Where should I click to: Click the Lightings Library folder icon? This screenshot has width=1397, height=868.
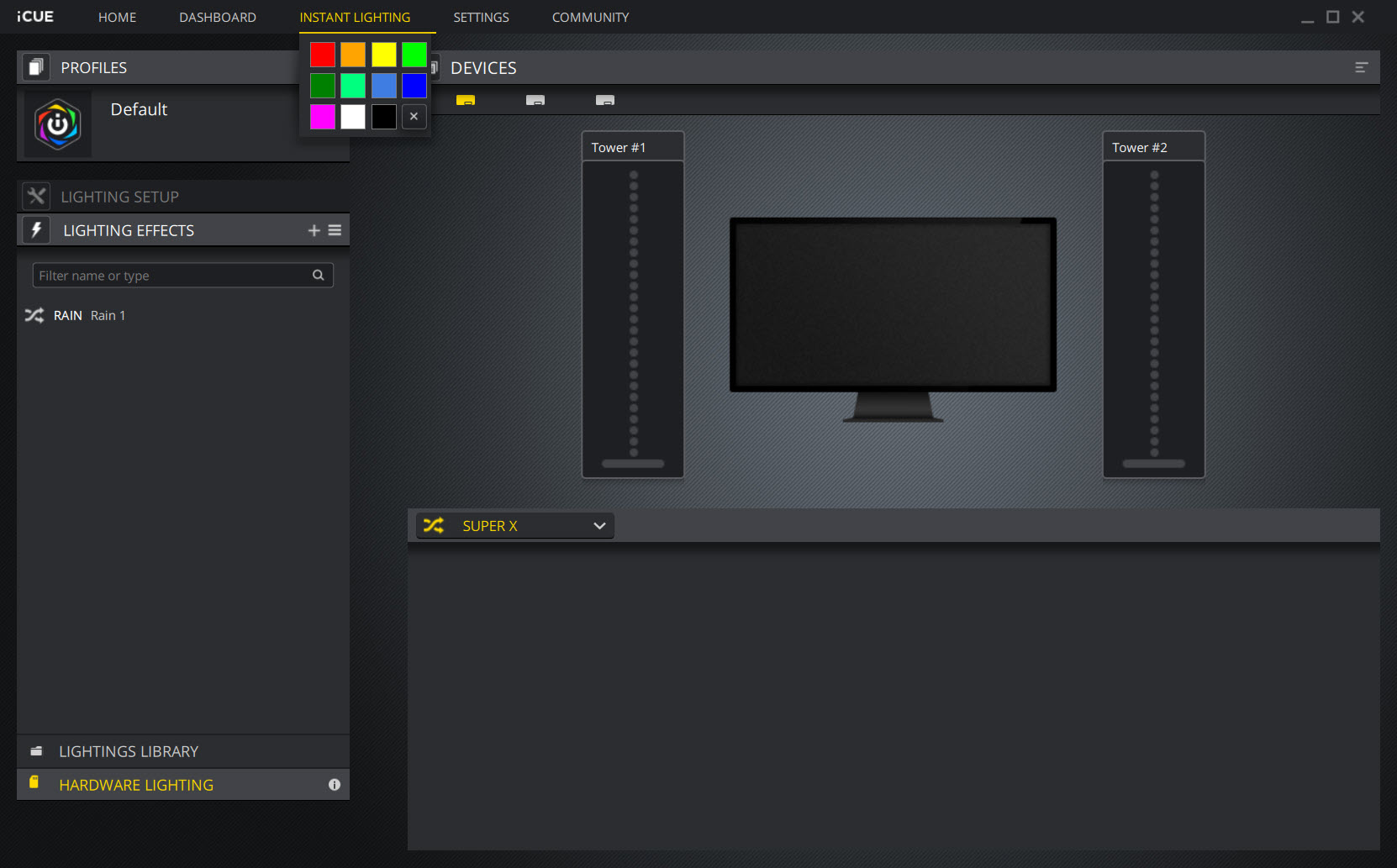point(36,751)
